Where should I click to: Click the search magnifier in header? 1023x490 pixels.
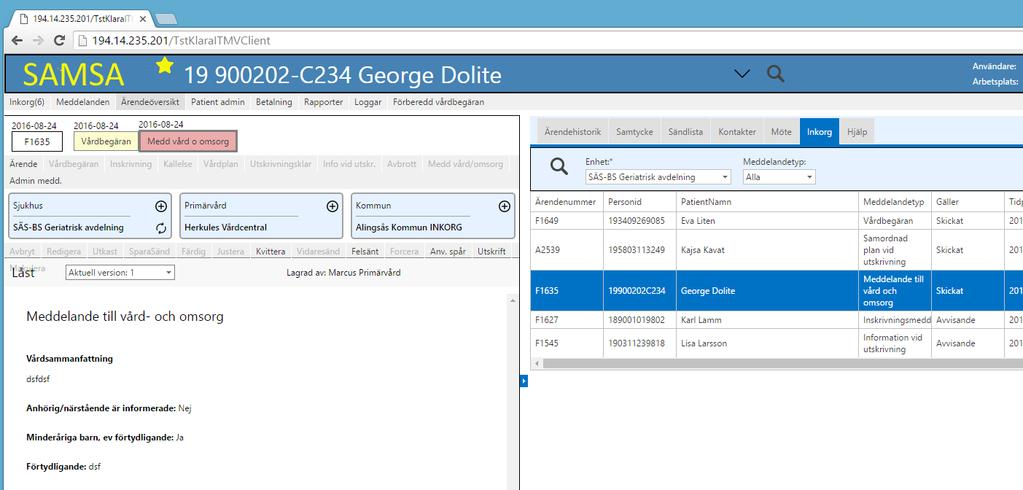point(775,73)
